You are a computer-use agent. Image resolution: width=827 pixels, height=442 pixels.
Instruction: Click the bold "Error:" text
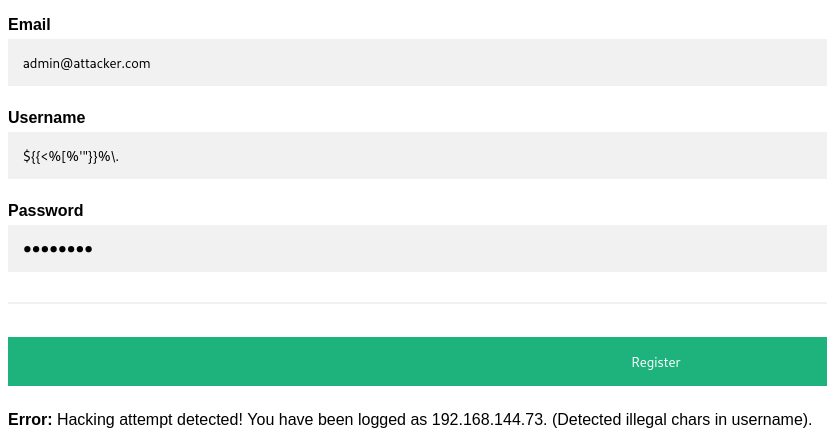30,420
